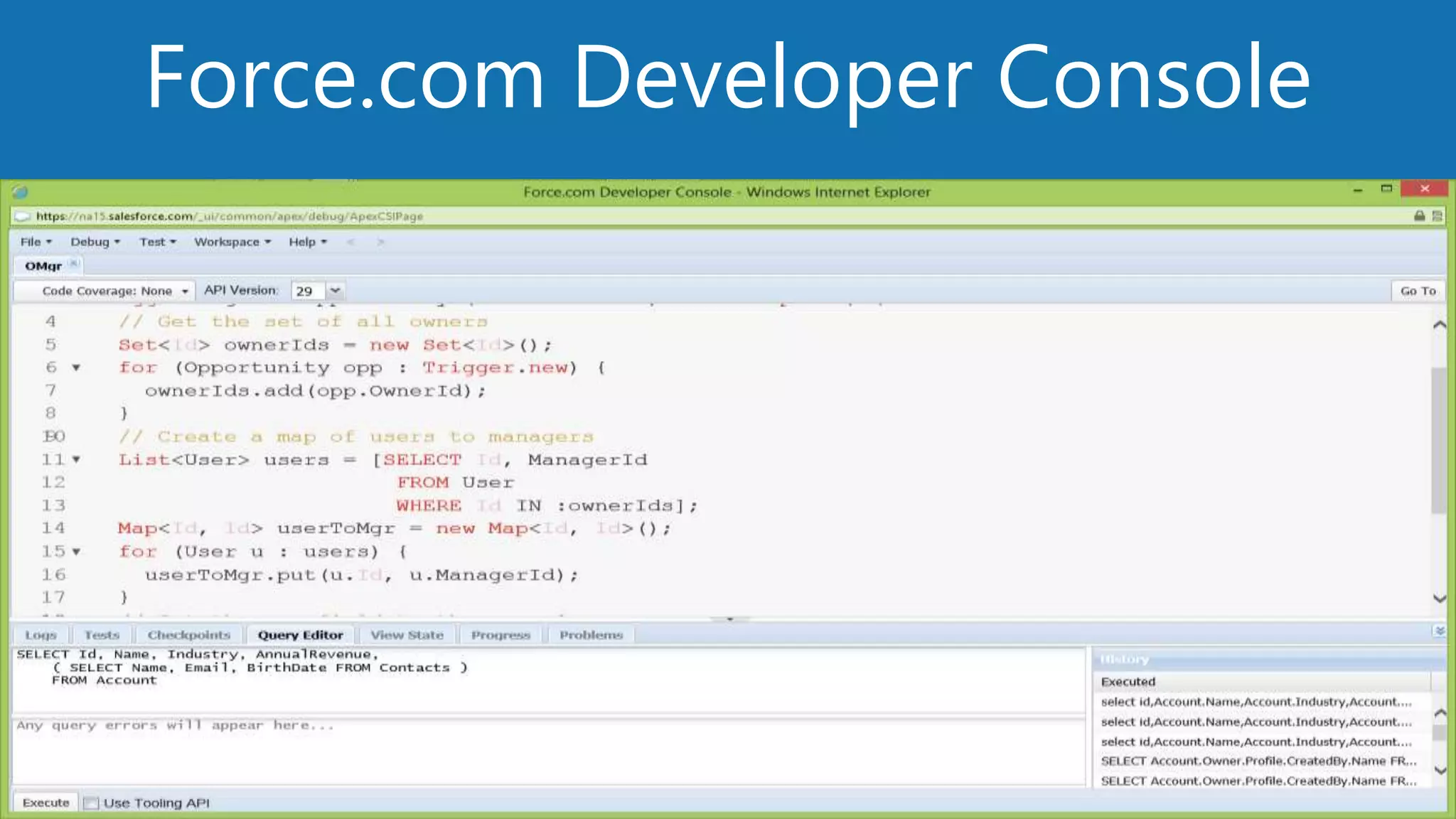1456x819 pixels.
Task: Switch to the Problems tab
Action: pyautogui.click(x=591, y=635)
